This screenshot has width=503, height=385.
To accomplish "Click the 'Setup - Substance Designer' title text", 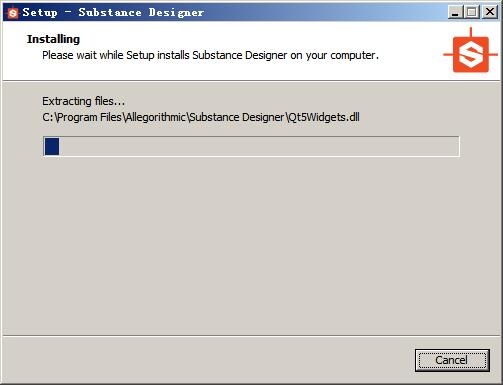I will tap(113, 13).
